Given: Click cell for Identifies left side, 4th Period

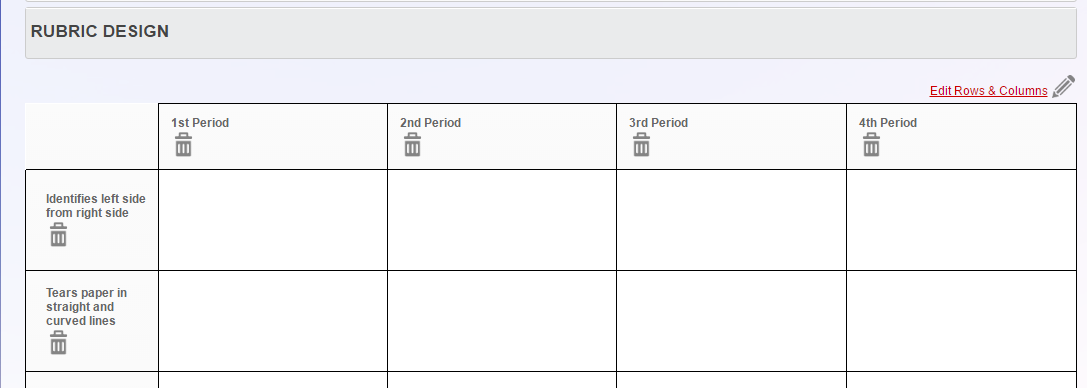Looking at the screenshot, I should tap(962, 220).
